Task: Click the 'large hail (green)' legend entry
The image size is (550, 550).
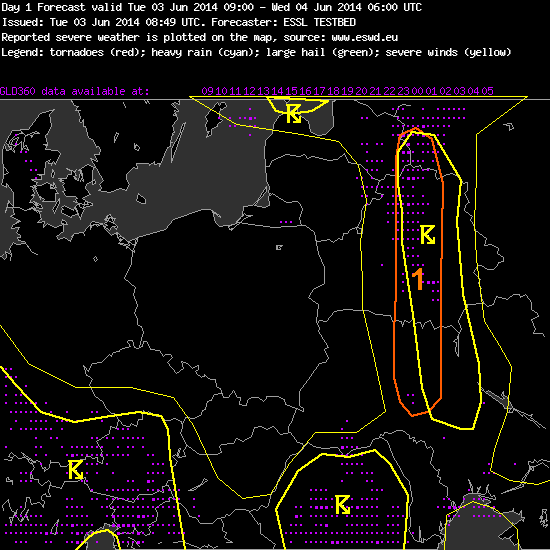Action: pos(322,52)
